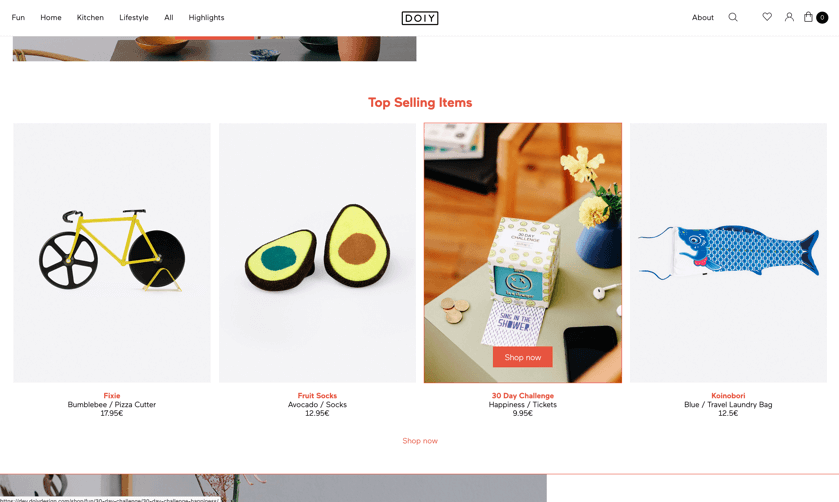
Task: Open the Fixie bicycle pizza cutter image
Action: click(x=112, y=253)
